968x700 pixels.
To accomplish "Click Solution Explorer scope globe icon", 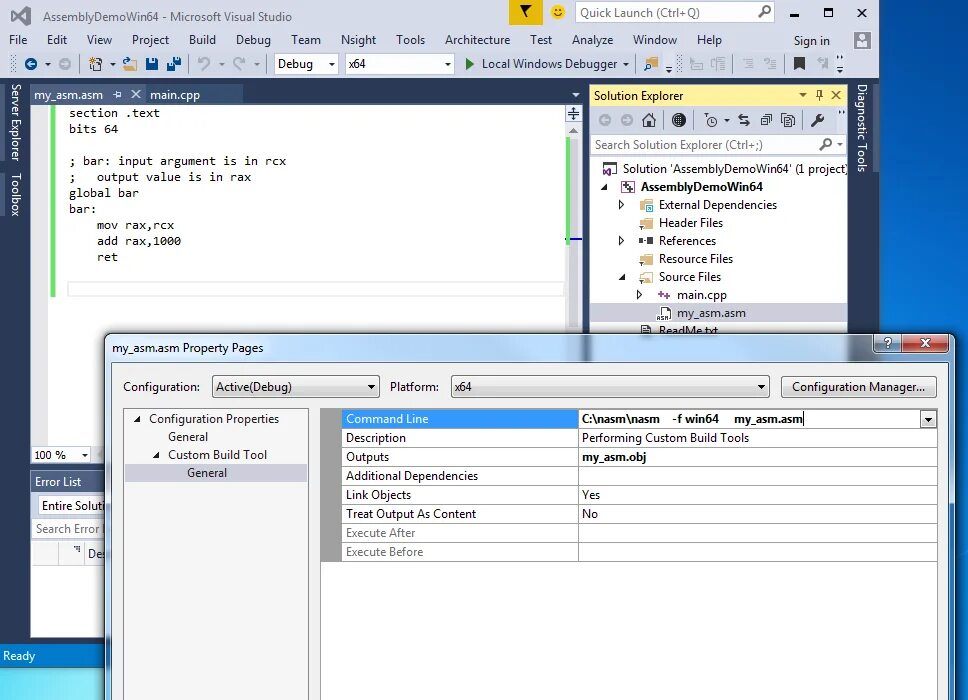I will (x=678, y=120).
